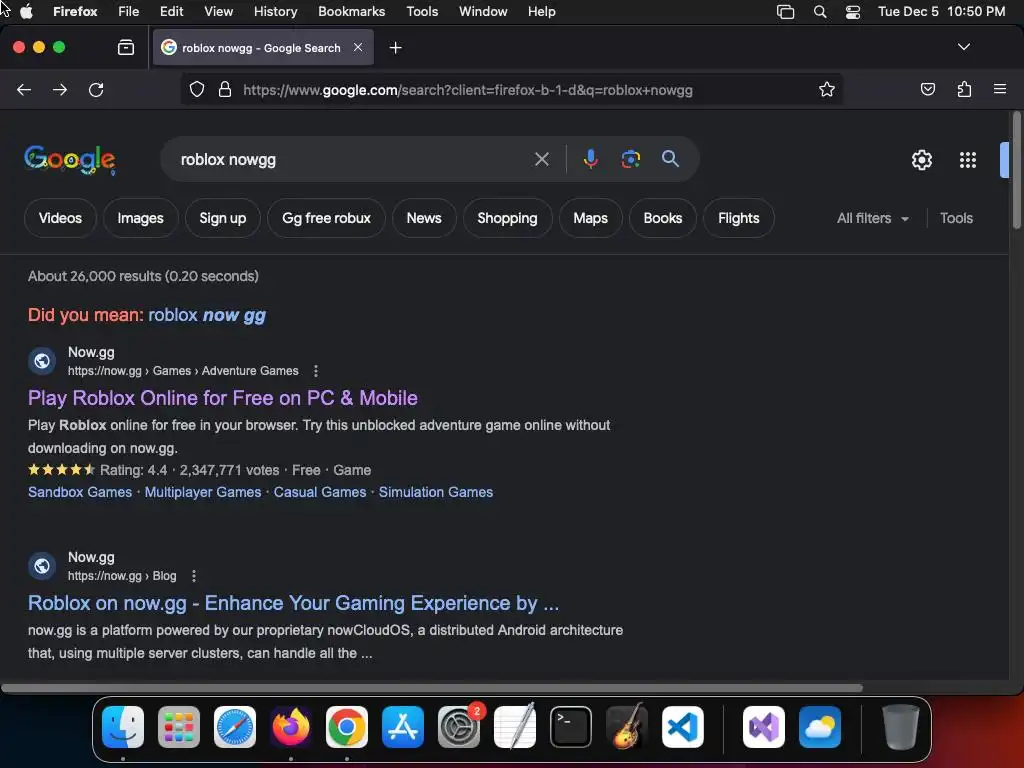Image resolution: width=1024 pixels, height=768 pixels.
Task: Expand the All filters dropdown
Action: click(x=872, y=218)
